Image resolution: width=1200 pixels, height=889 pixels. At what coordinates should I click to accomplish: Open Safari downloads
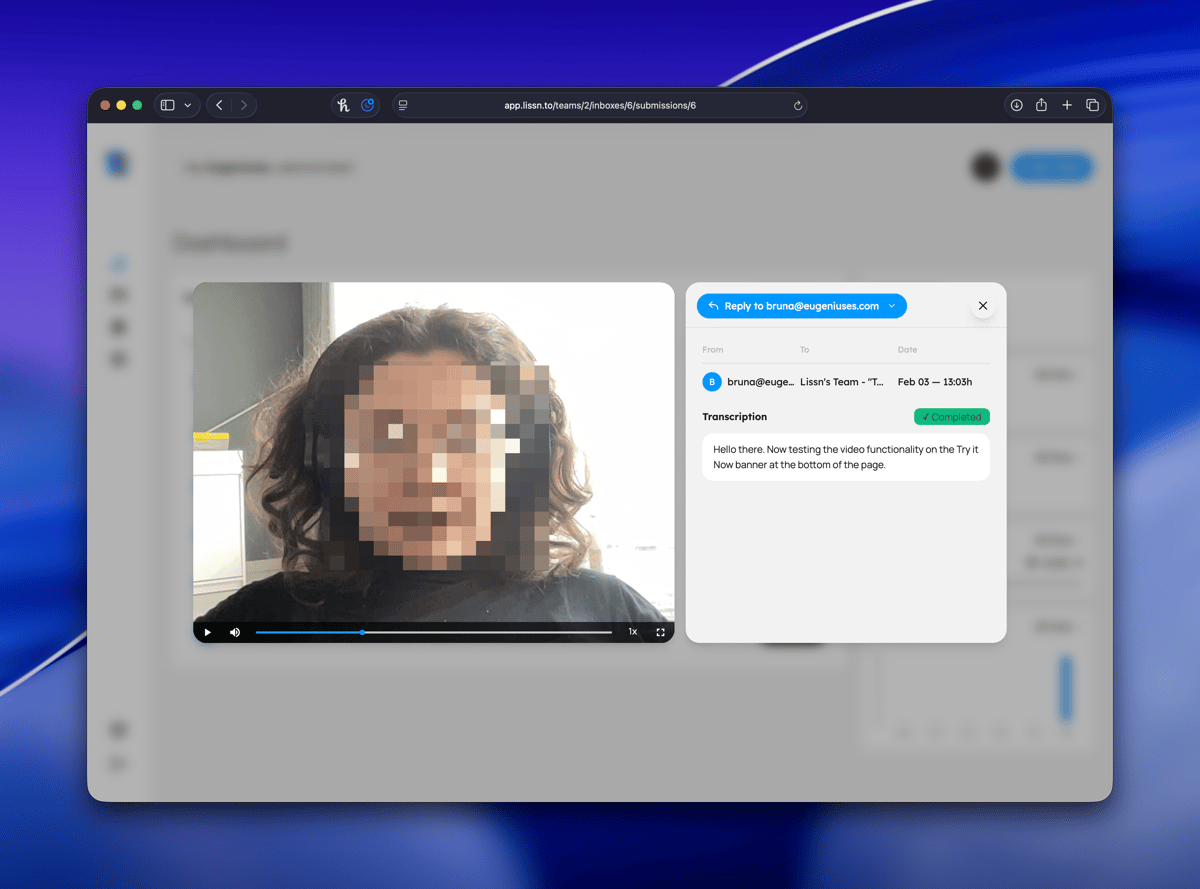tap(1016, 105)
